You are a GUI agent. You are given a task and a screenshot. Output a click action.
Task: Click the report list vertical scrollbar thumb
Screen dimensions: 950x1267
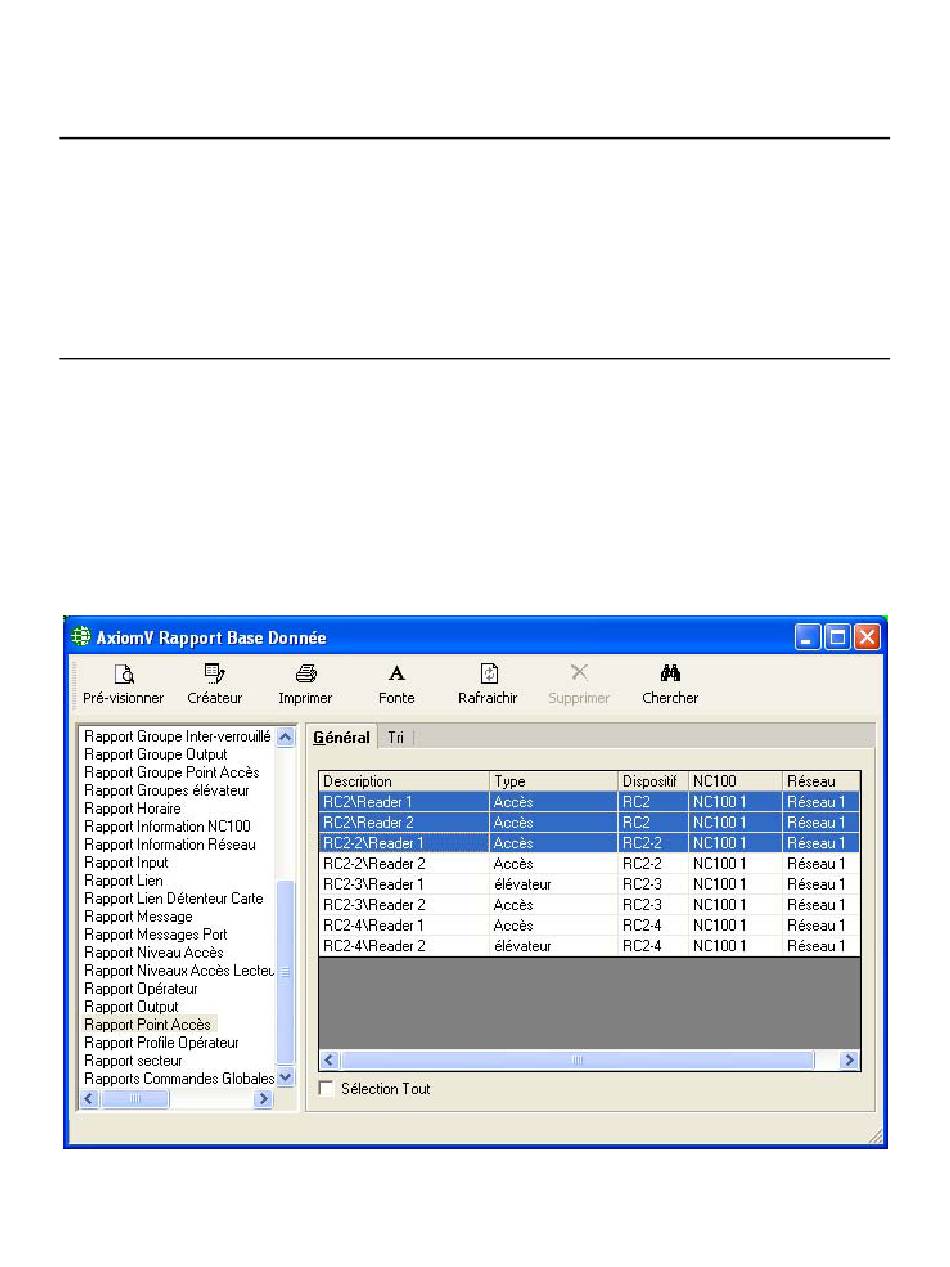click(x=285, y=972)
